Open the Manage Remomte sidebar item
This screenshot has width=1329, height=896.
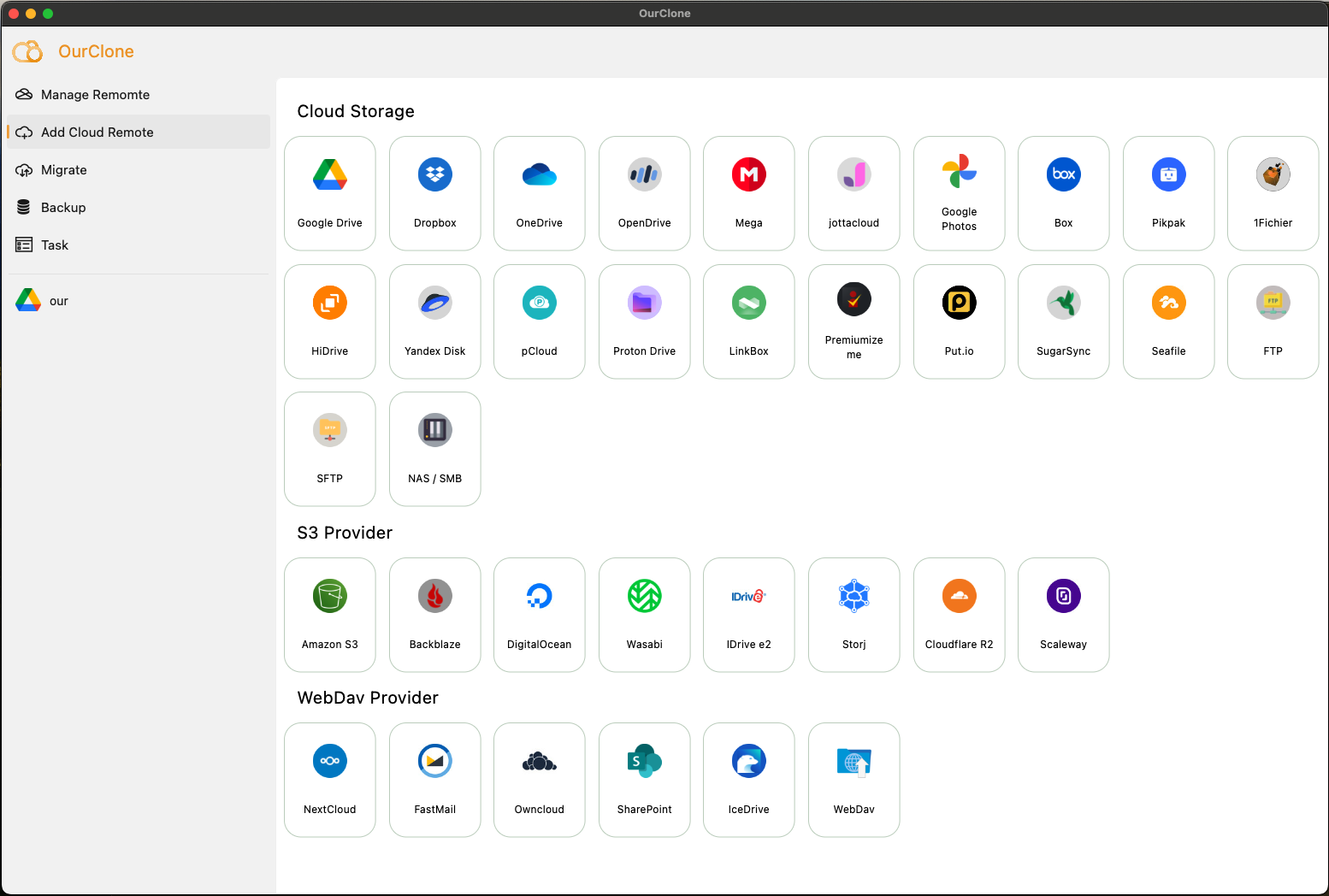click(x=139, y=94)
